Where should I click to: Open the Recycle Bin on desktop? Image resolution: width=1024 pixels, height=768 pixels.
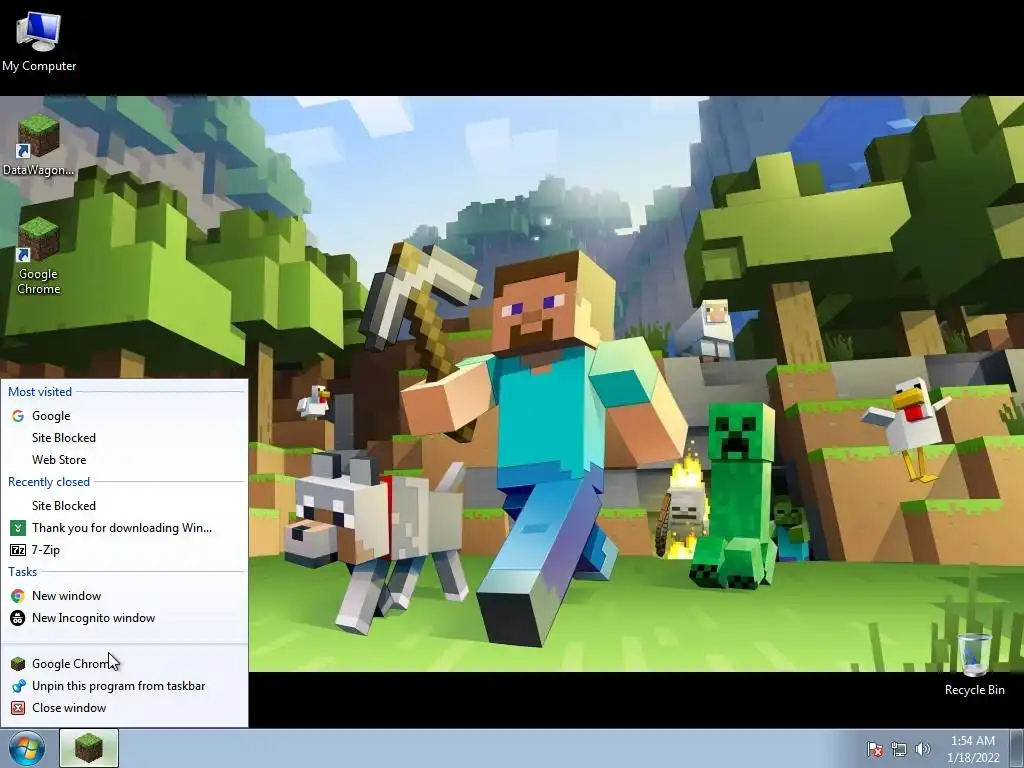(x=974, y=664)
